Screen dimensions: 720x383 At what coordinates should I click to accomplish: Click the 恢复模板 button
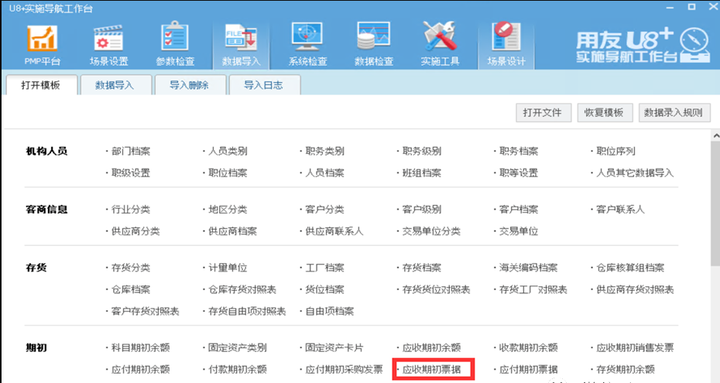pyautogui.click(x=604, y=113)
